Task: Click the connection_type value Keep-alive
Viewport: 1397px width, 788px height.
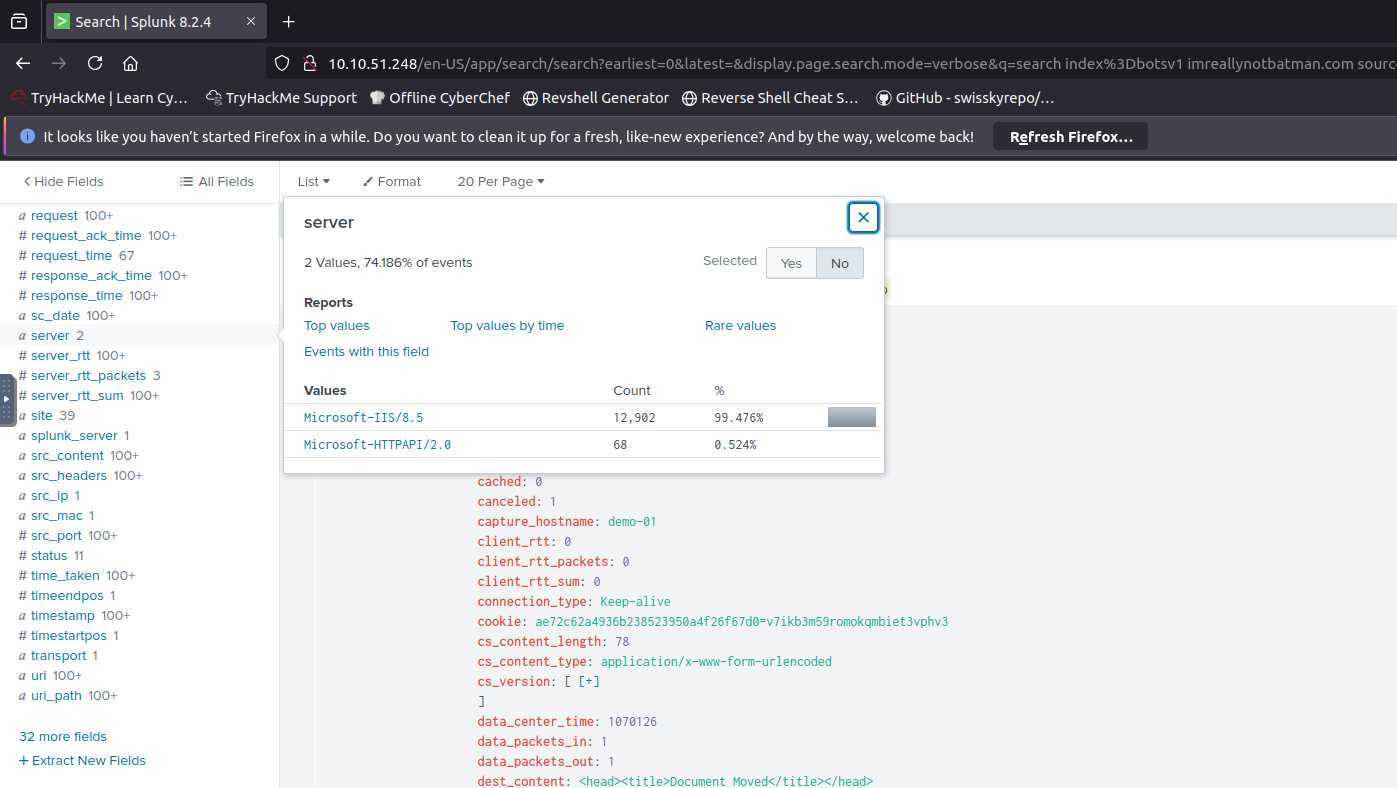Action: (636, 601)
